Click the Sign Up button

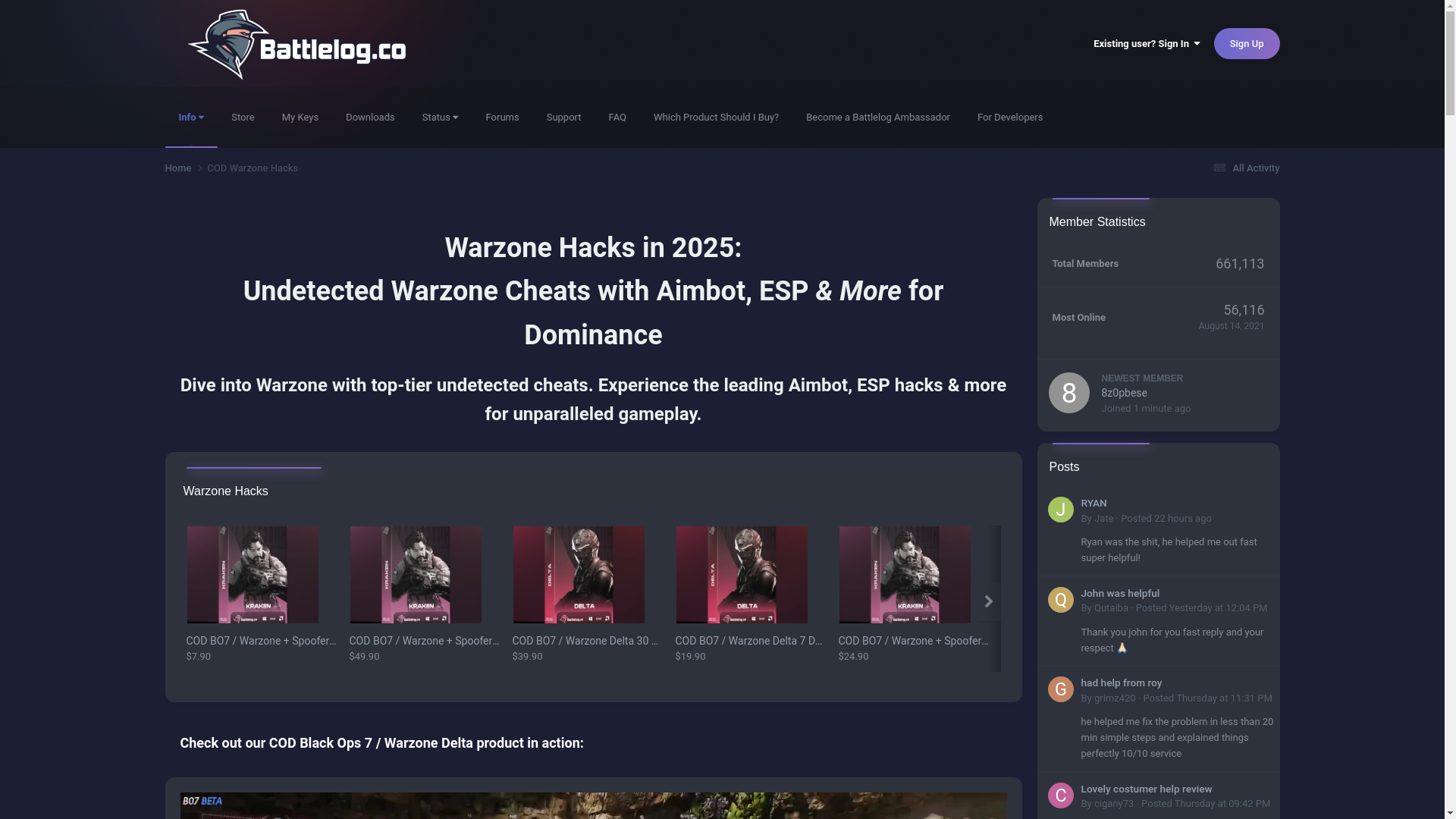coord(1246,44)
